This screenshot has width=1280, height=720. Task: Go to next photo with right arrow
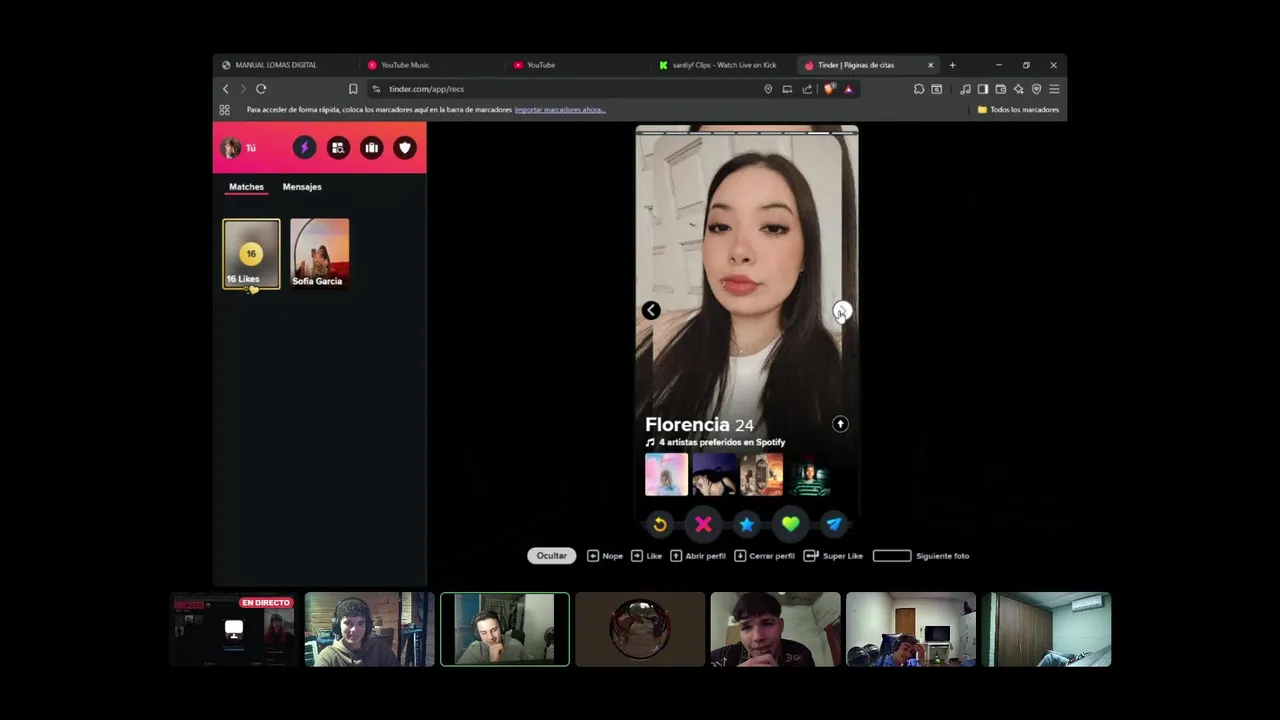pyautogui.click(x=842, y=311)
